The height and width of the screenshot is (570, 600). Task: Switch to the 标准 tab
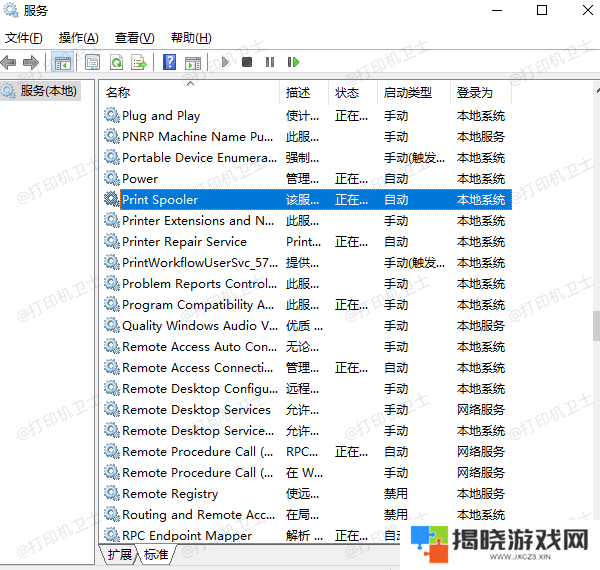[156, 554]
